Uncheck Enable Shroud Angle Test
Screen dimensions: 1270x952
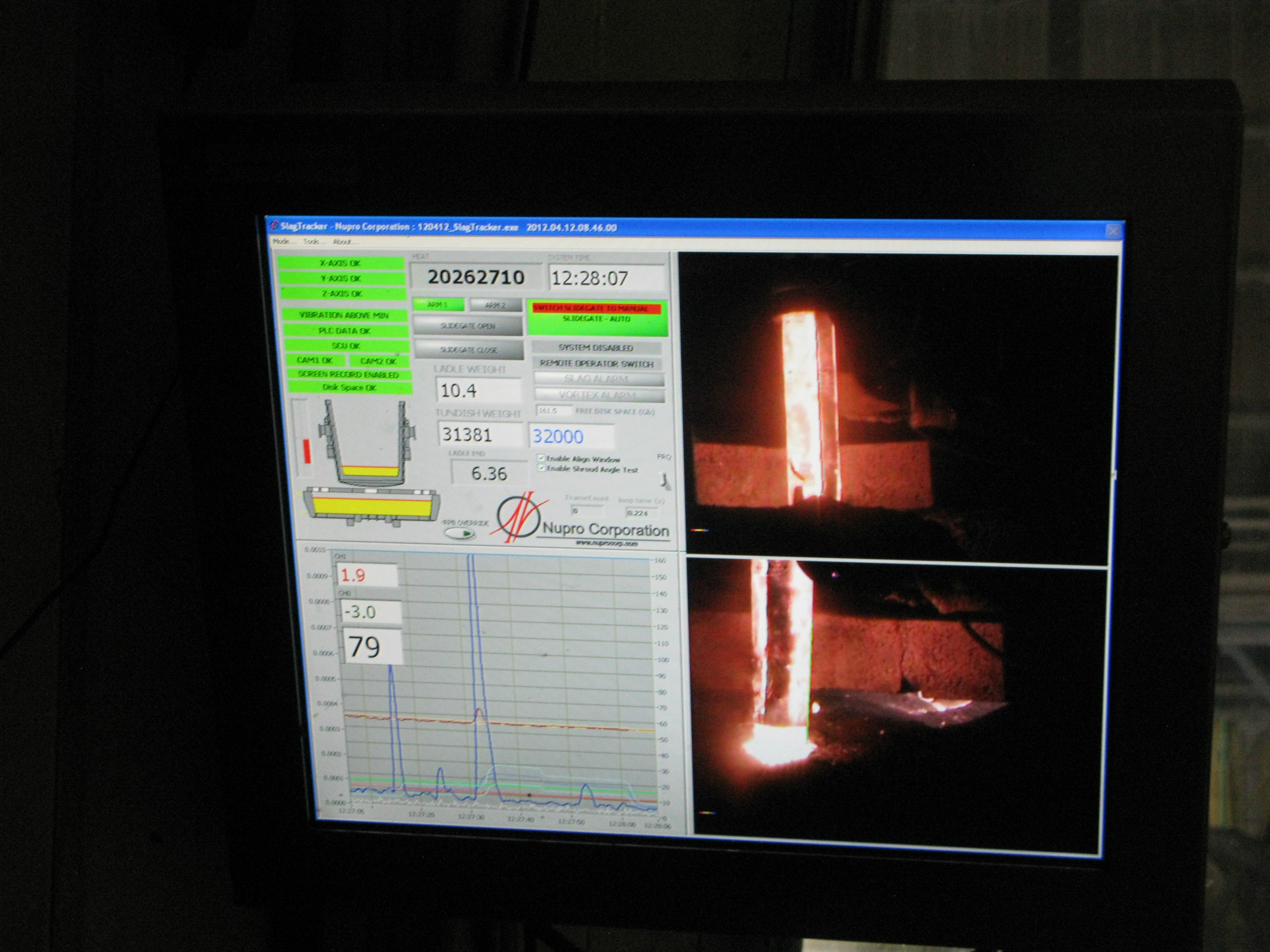pos(541,468)
